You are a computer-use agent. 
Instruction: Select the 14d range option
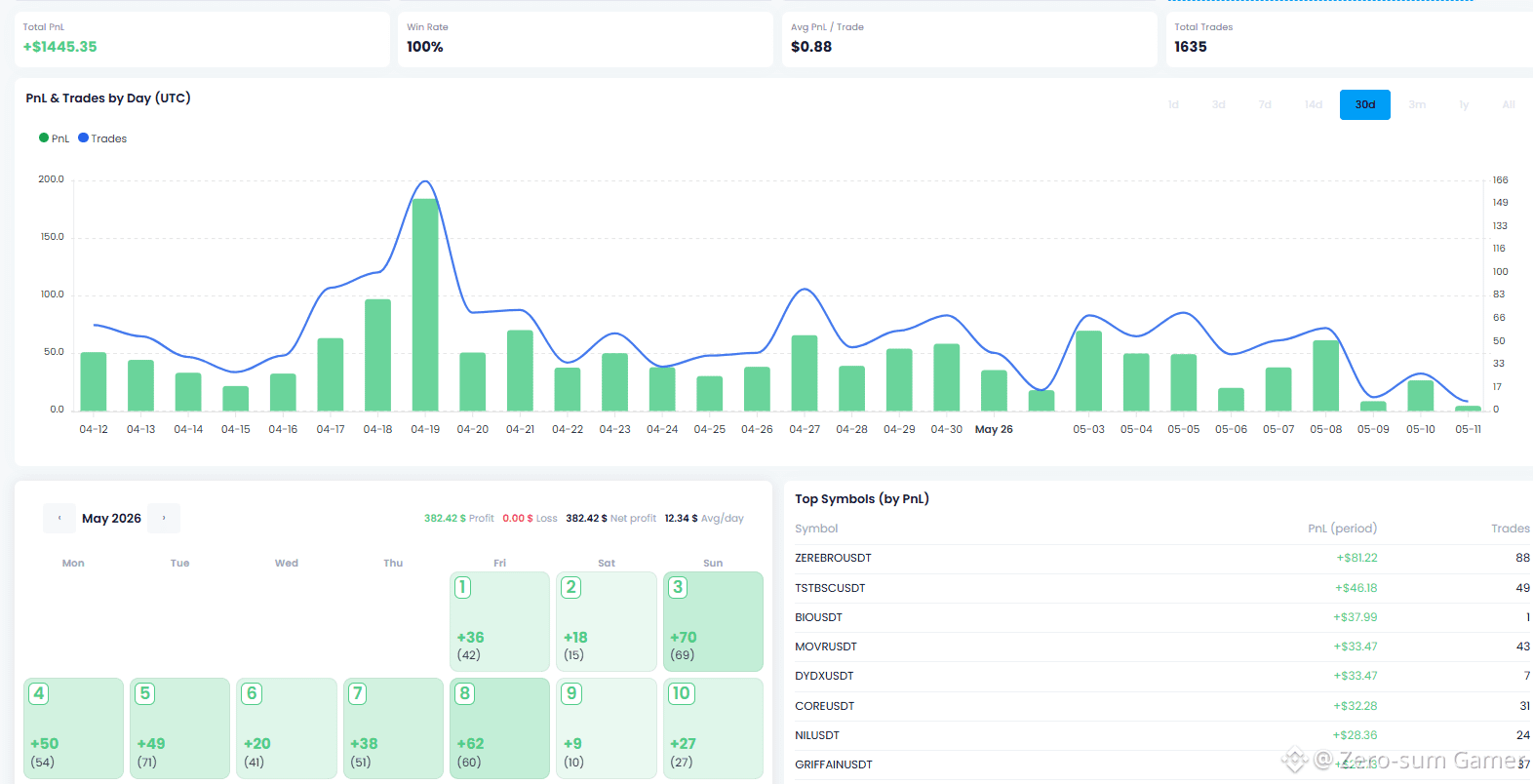point(1314,104)
